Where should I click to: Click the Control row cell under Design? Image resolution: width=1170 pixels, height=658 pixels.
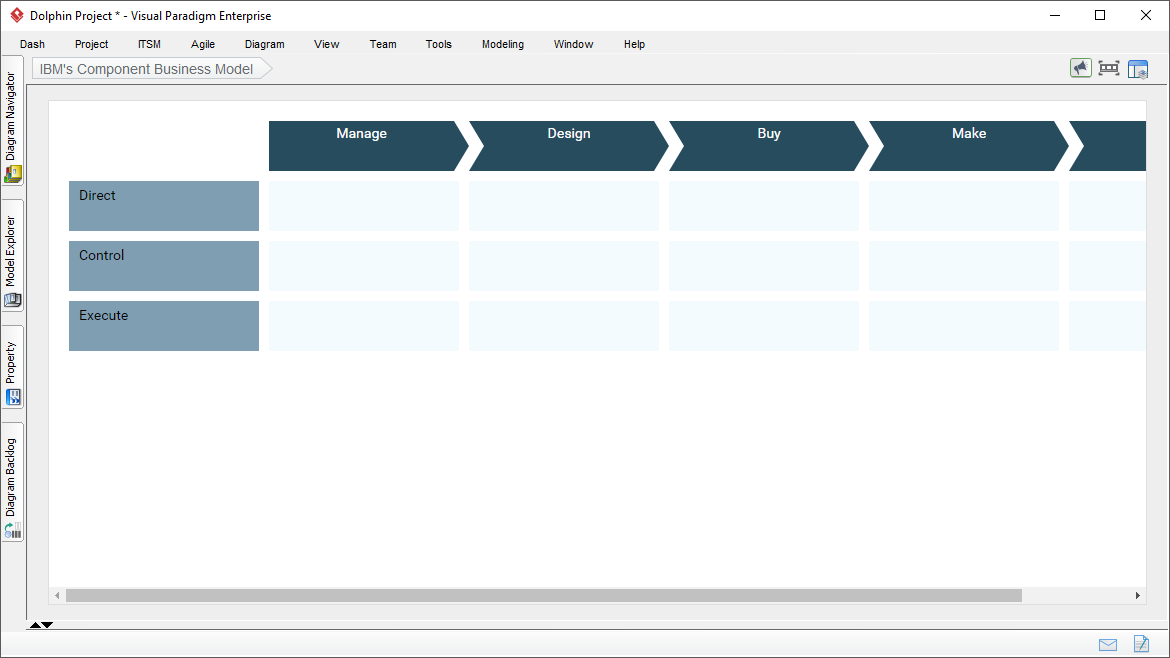point(563,266)
